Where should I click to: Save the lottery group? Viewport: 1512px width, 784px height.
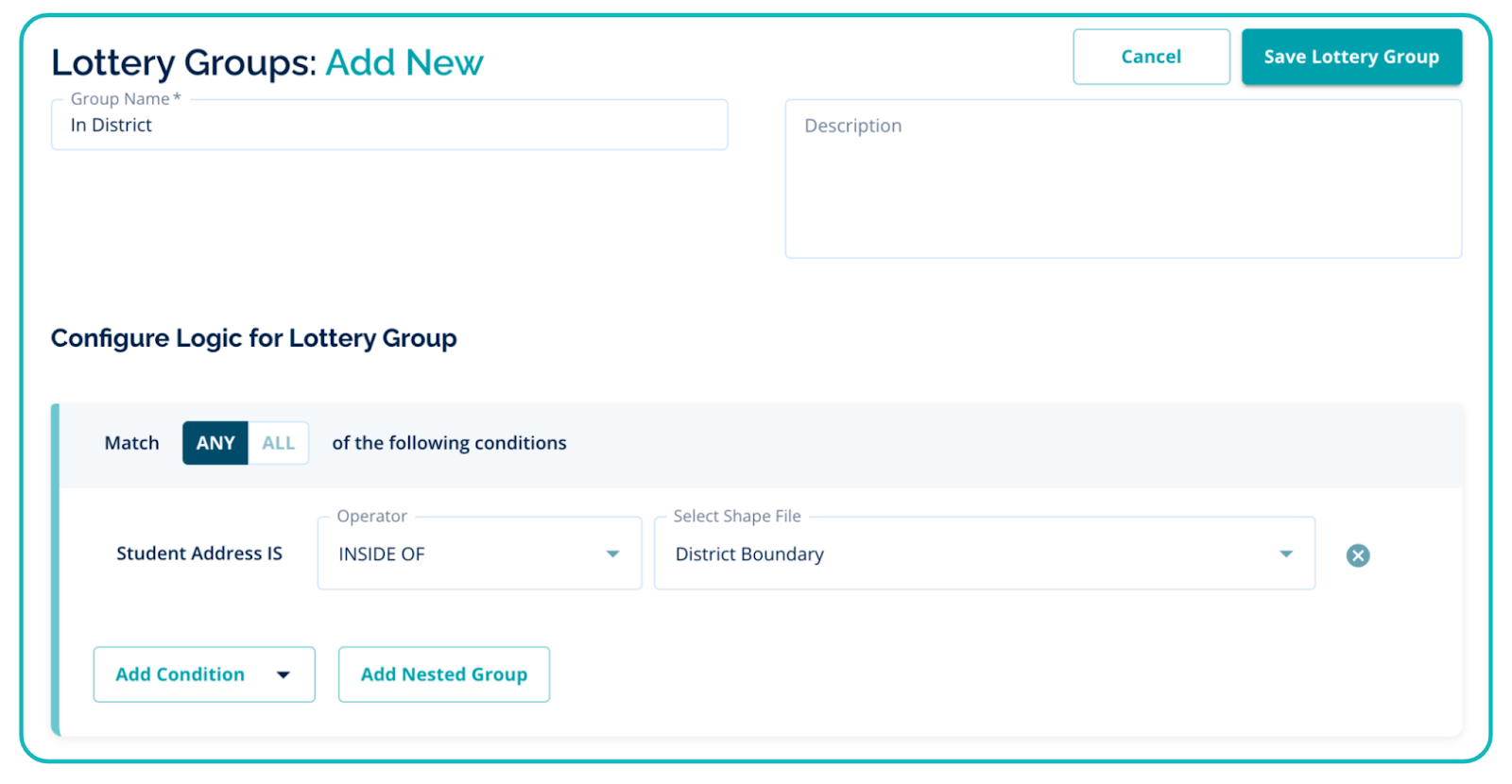[x=1351, y=57]
